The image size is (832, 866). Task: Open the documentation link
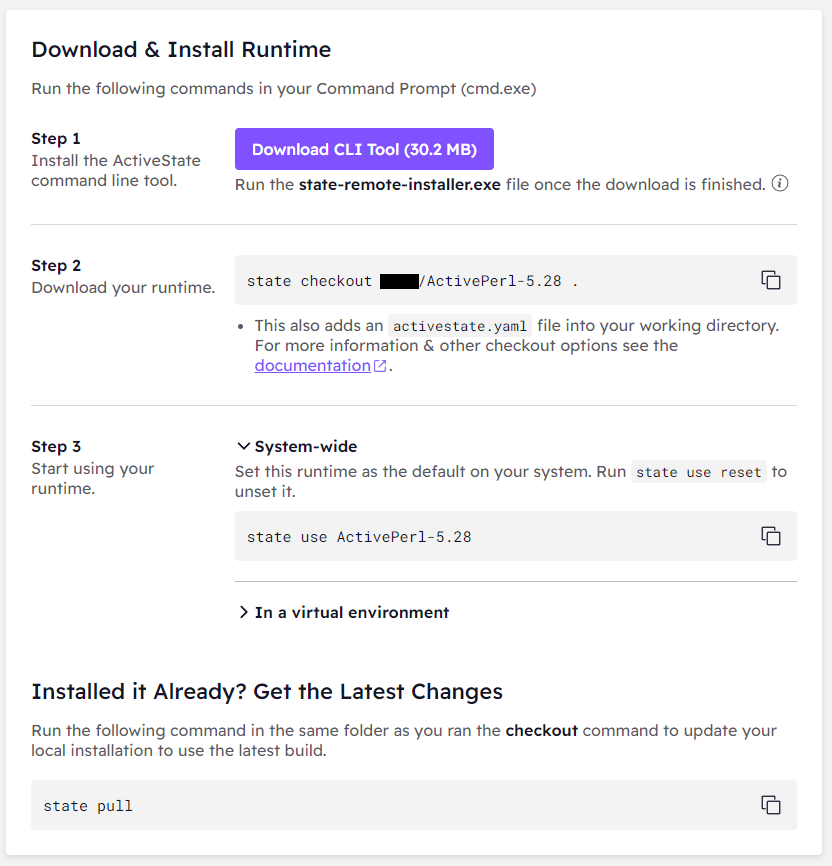click(312, 366)
